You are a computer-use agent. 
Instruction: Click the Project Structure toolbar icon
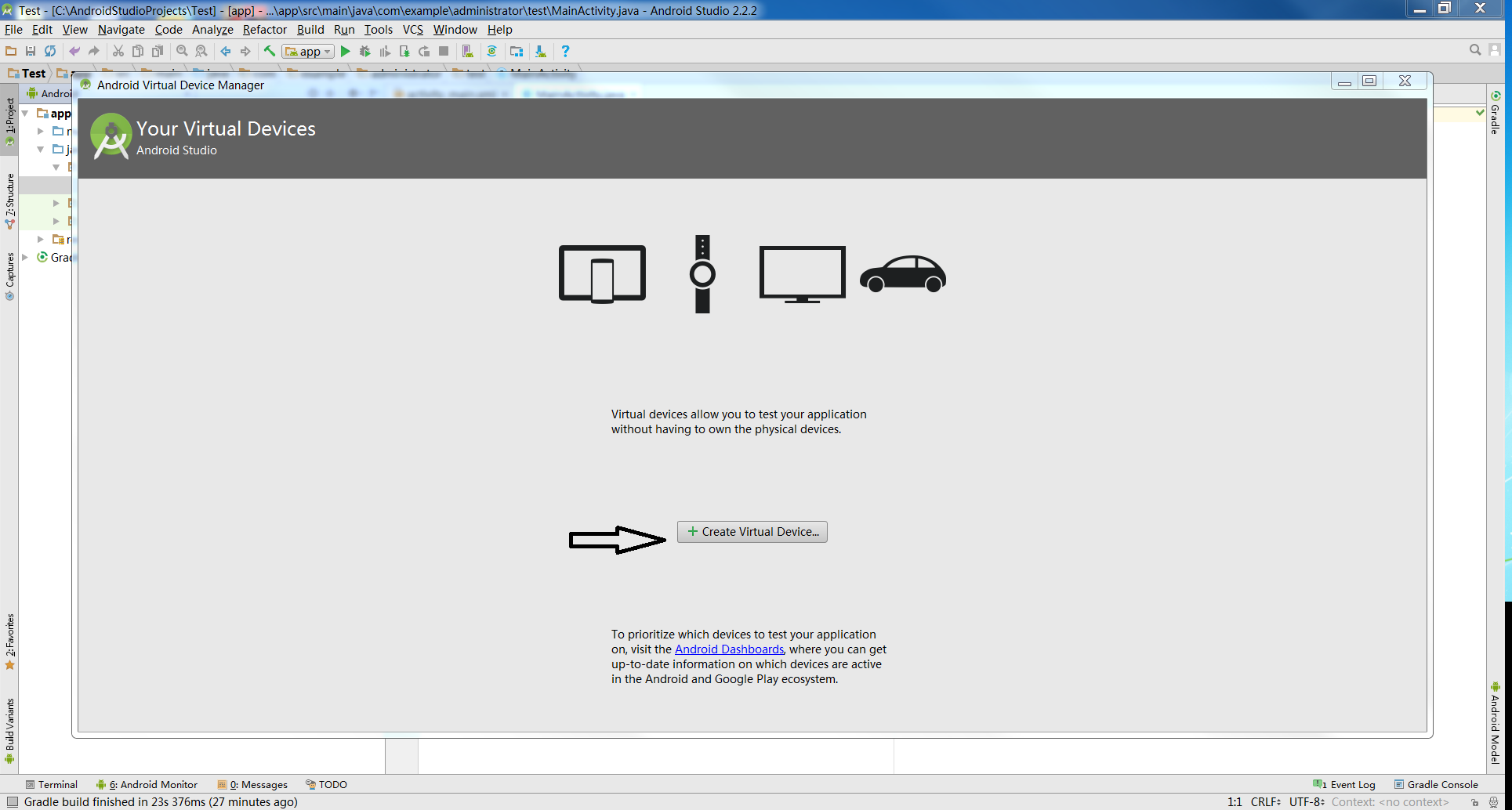(x=517, y=51)
